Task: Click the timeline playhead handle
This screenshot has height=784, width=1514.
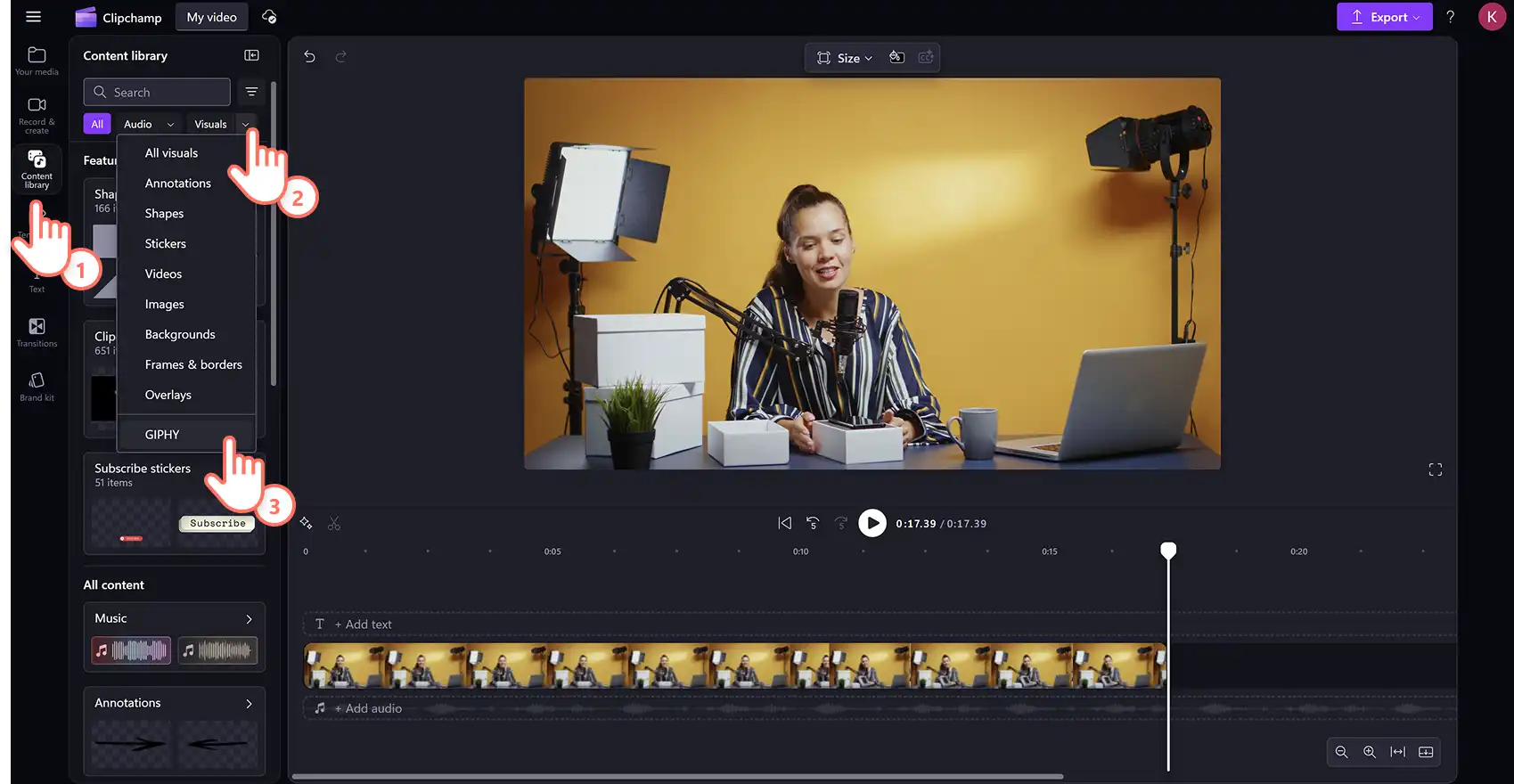Action: click(x=1168, y=551)
